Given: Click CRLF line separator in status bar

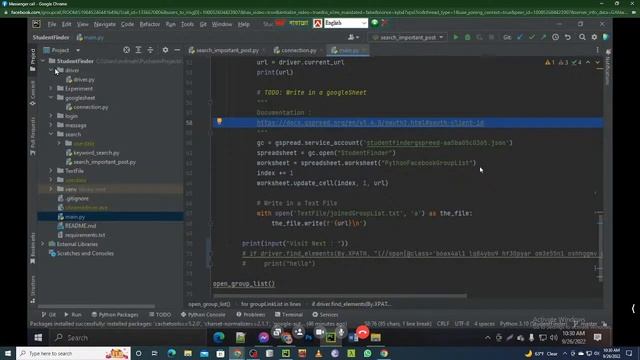Looking at the screenshot, I should 443,324.
